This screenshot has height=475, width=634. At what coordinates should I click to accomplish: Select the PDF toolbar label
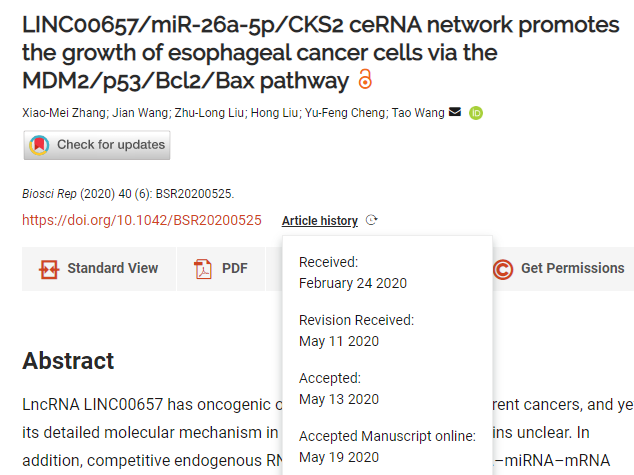click(235, 268)
